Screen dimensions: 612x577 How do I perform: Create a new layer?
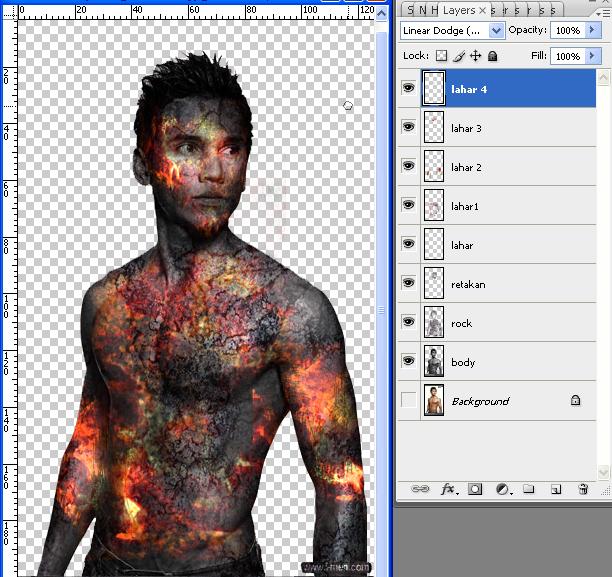(556, 489)
